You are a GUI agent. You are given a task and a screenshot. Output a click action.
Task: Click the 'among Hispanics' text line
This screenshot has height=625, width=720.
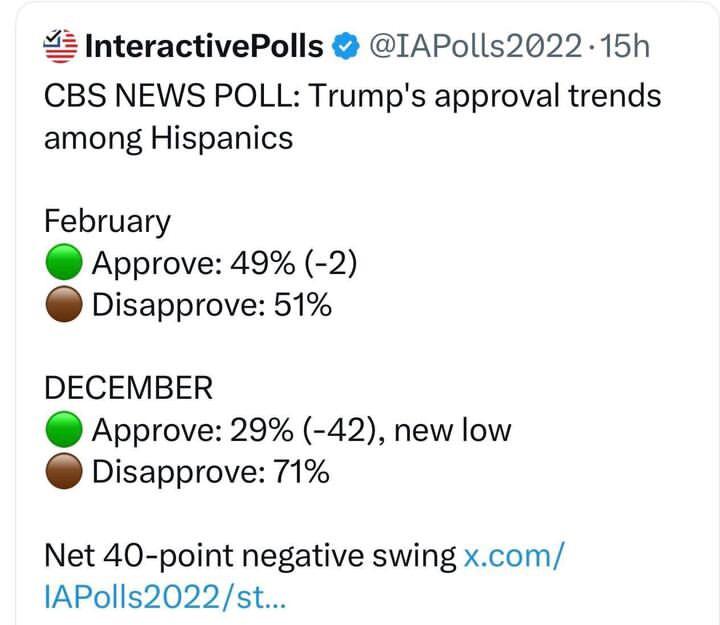pos(168,138)
